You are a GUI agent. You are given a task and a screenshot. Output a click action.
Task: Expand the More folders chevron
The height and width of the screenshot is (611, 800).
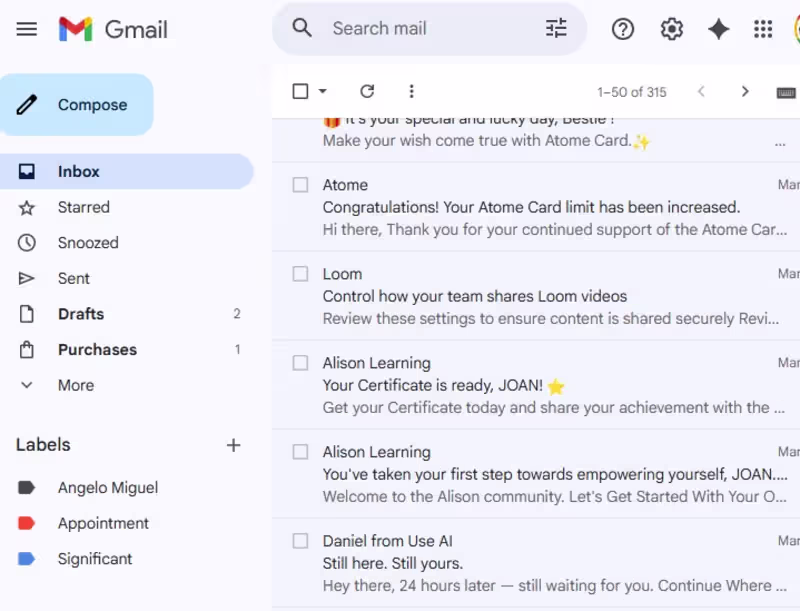(x=27, y=386)
